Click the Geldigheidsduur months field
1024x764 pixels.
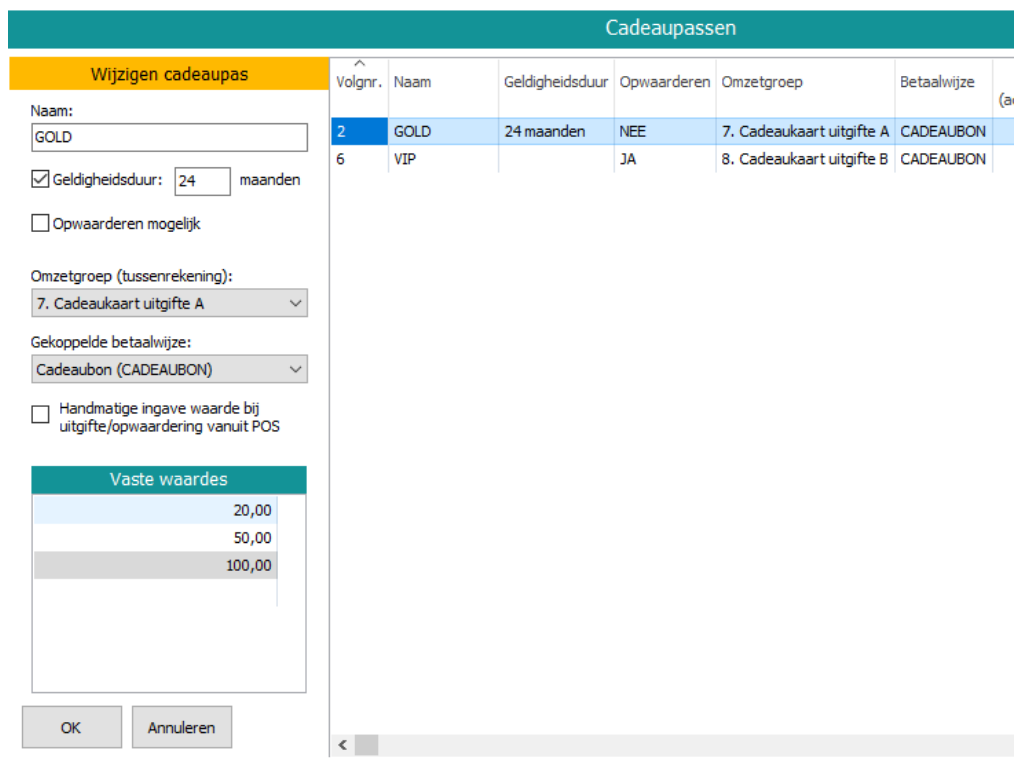[203, 181]
